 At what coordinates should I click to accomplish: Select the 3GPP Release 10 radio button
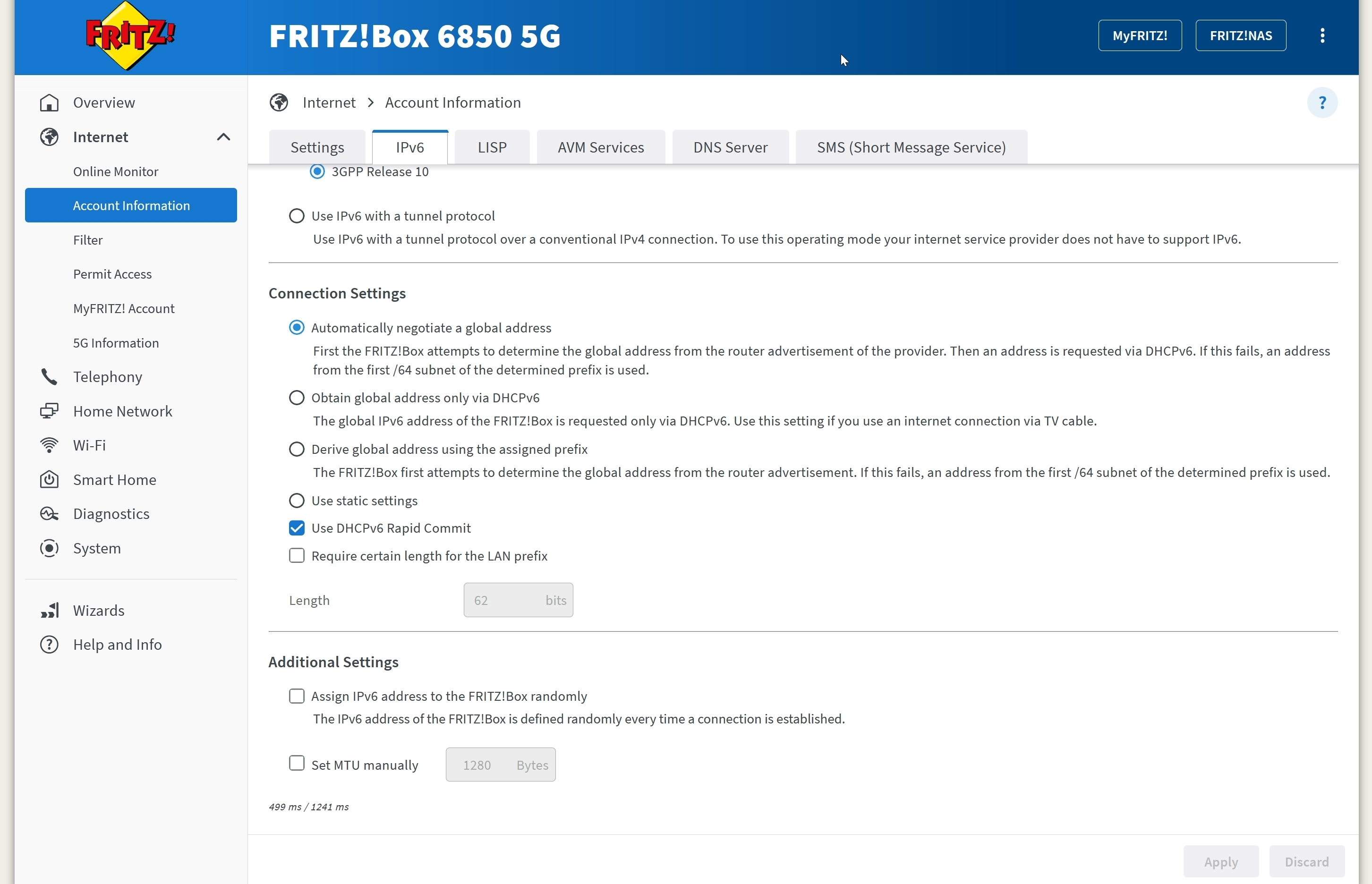click(317, 171)
